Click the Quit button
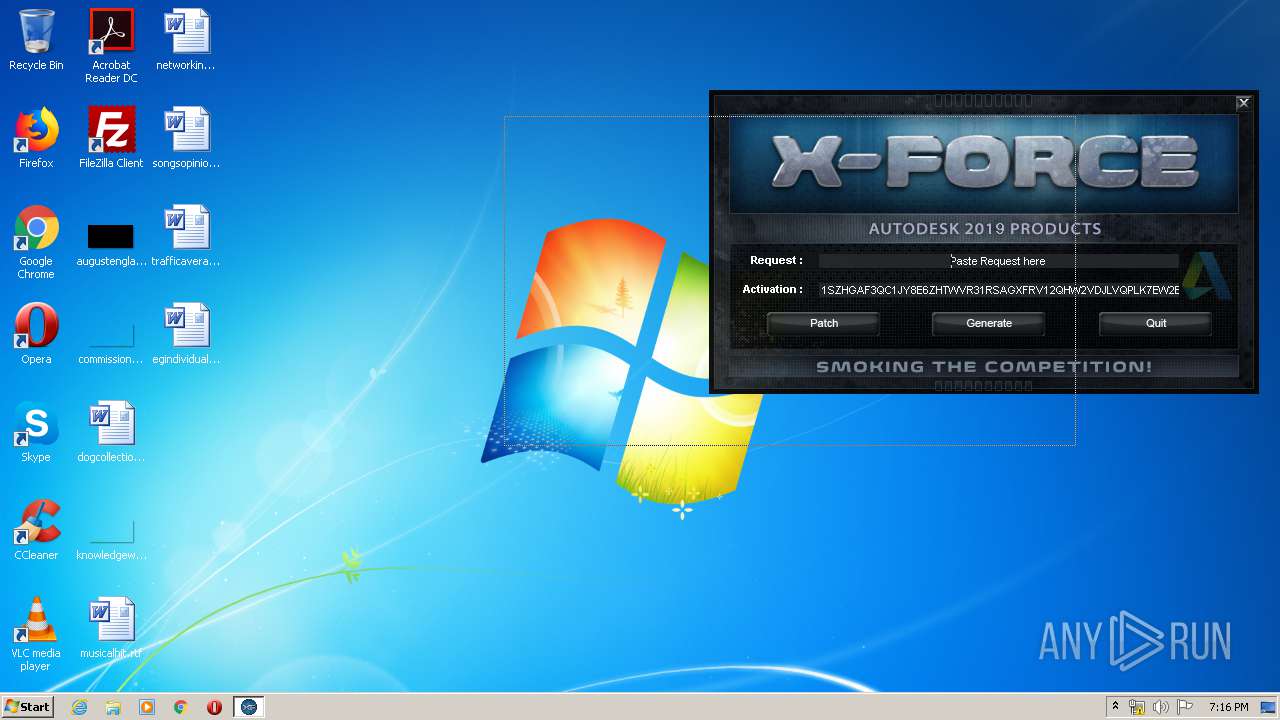This screenshot has height=720, width=1280. (1156, 323)
